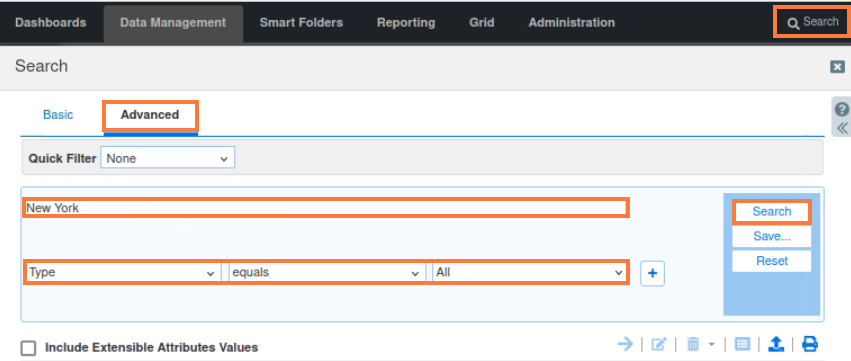Collapse the side panel with double chevron

pyautogui.click(x=842, y=129)
